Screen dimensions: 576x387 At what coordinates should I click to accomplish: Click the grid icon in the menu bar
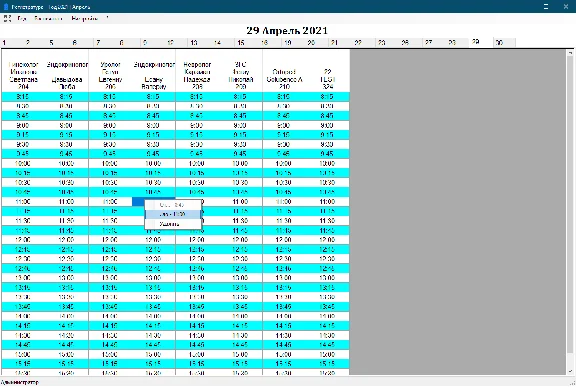(x=7, y=18)
